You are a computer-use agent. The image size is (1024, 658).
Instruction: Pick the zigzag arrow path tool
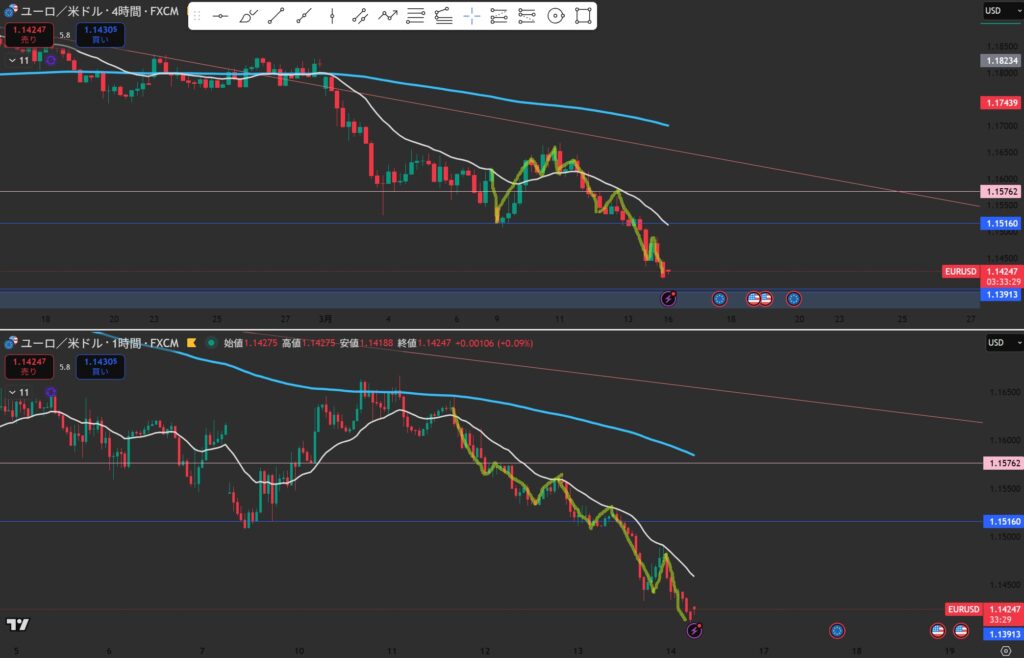click(388, 16)
